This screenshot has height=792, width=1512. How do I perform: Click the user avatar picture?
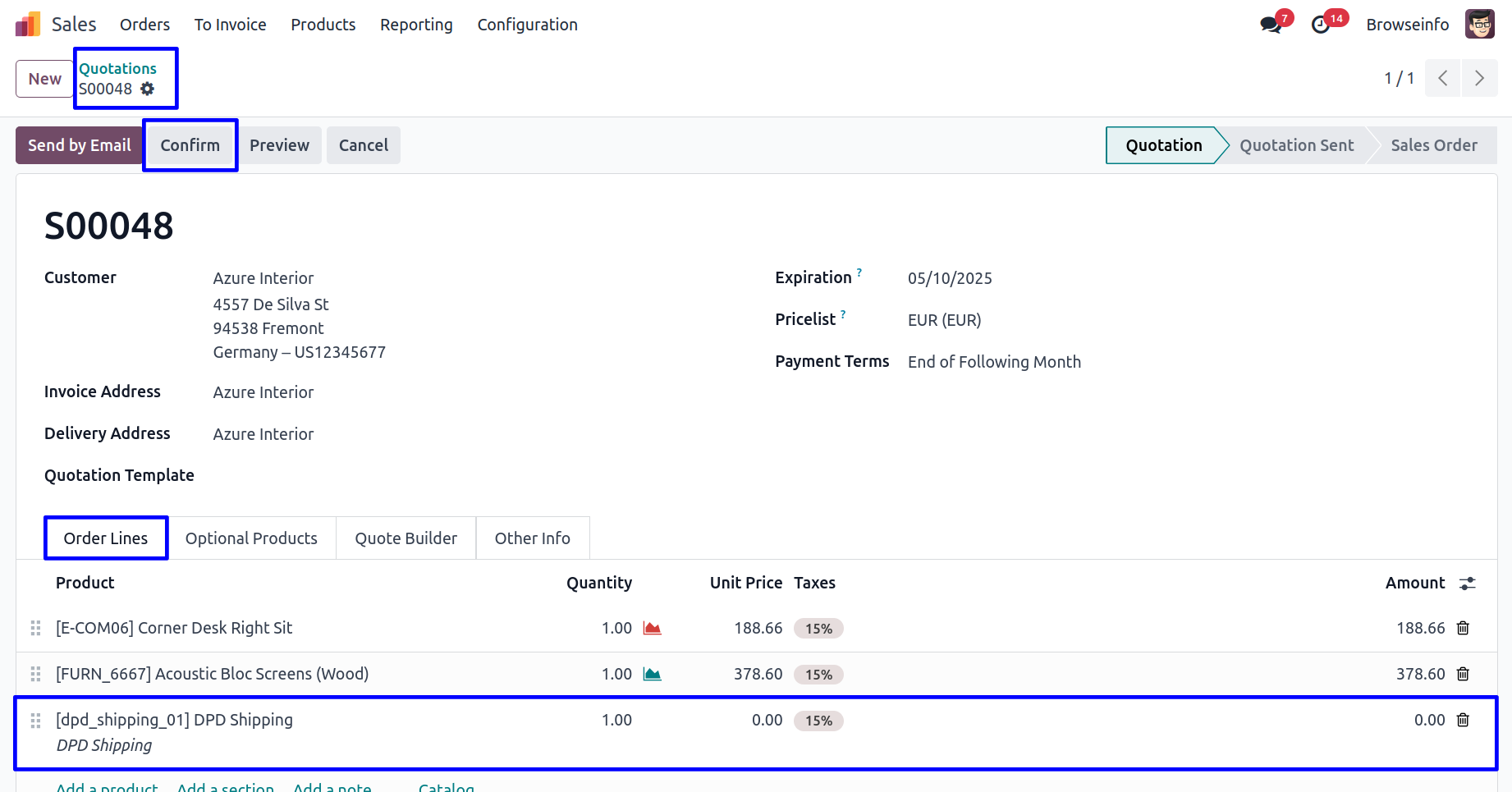point(1479,25)
